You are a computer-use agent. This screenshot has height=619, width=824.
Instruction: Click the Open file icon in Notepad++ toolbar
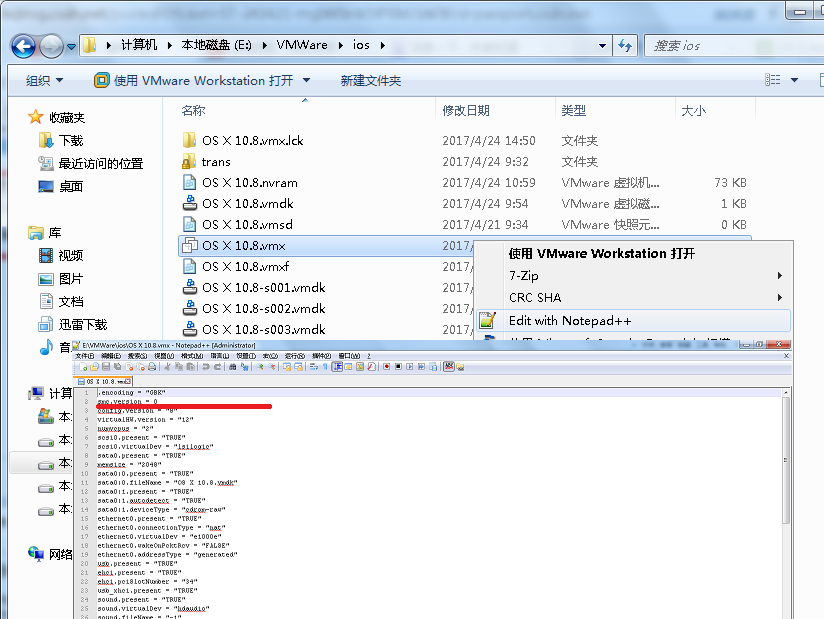coord(95,367)
